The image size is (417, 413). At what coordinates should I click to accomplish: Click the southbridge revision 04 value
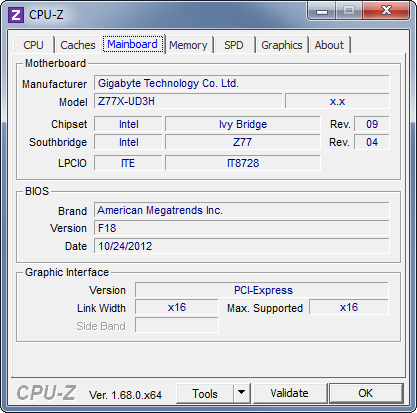tap(372, 142)
